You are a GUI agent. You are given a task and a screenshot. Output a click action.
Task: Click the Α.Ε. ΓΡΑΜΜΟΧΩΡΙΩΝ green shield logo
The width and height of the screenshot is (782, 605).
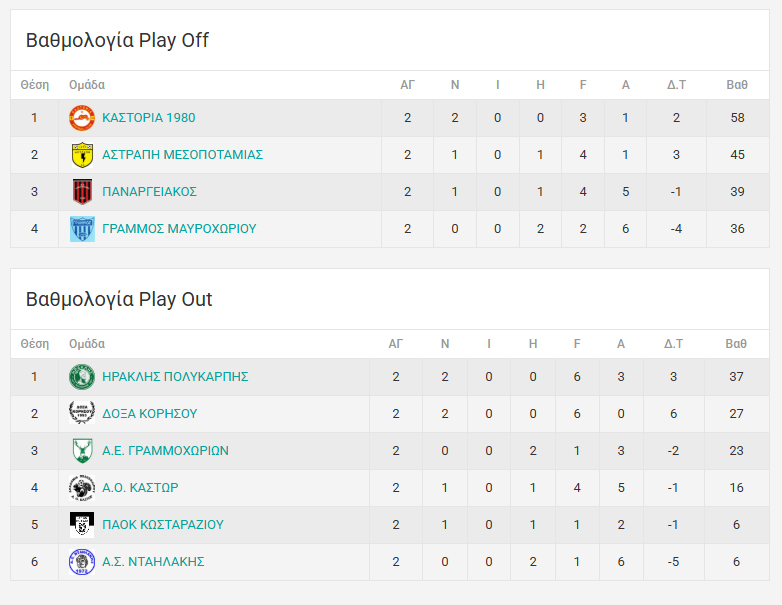[x=82, y=451]
